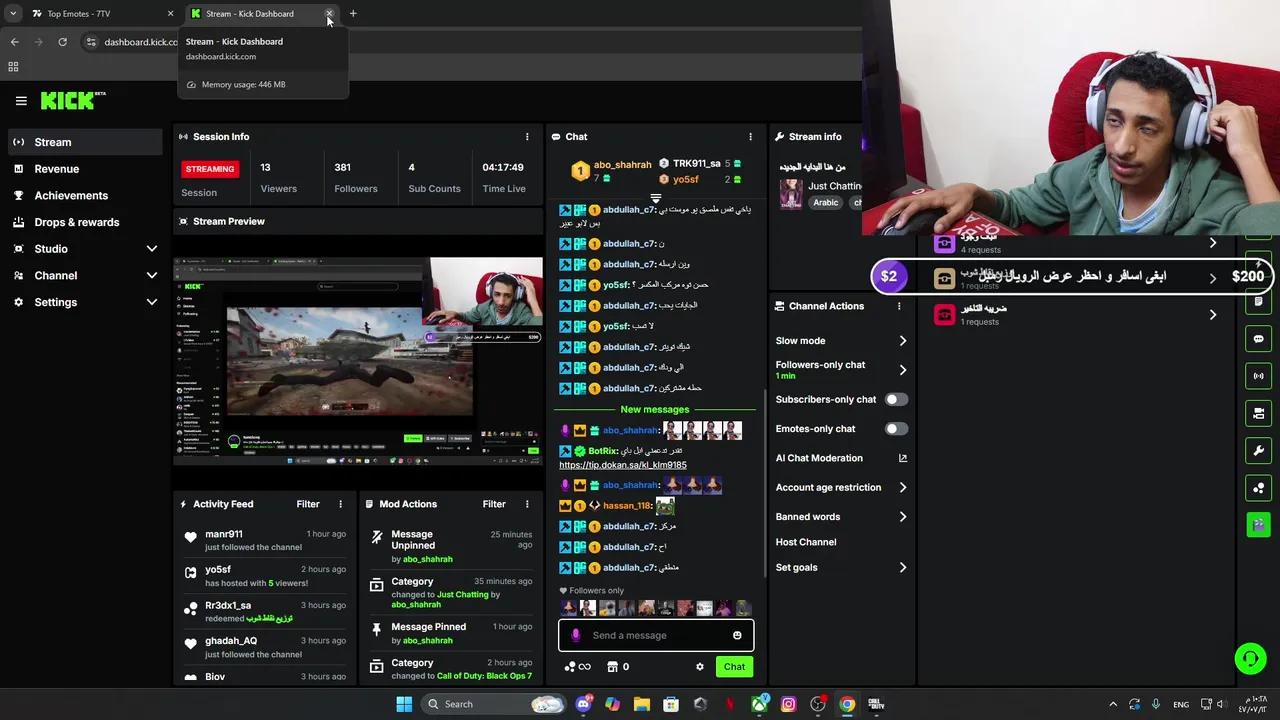Open the Stream section in the sidebar
1280x720 pixels.
pos(85,142)
